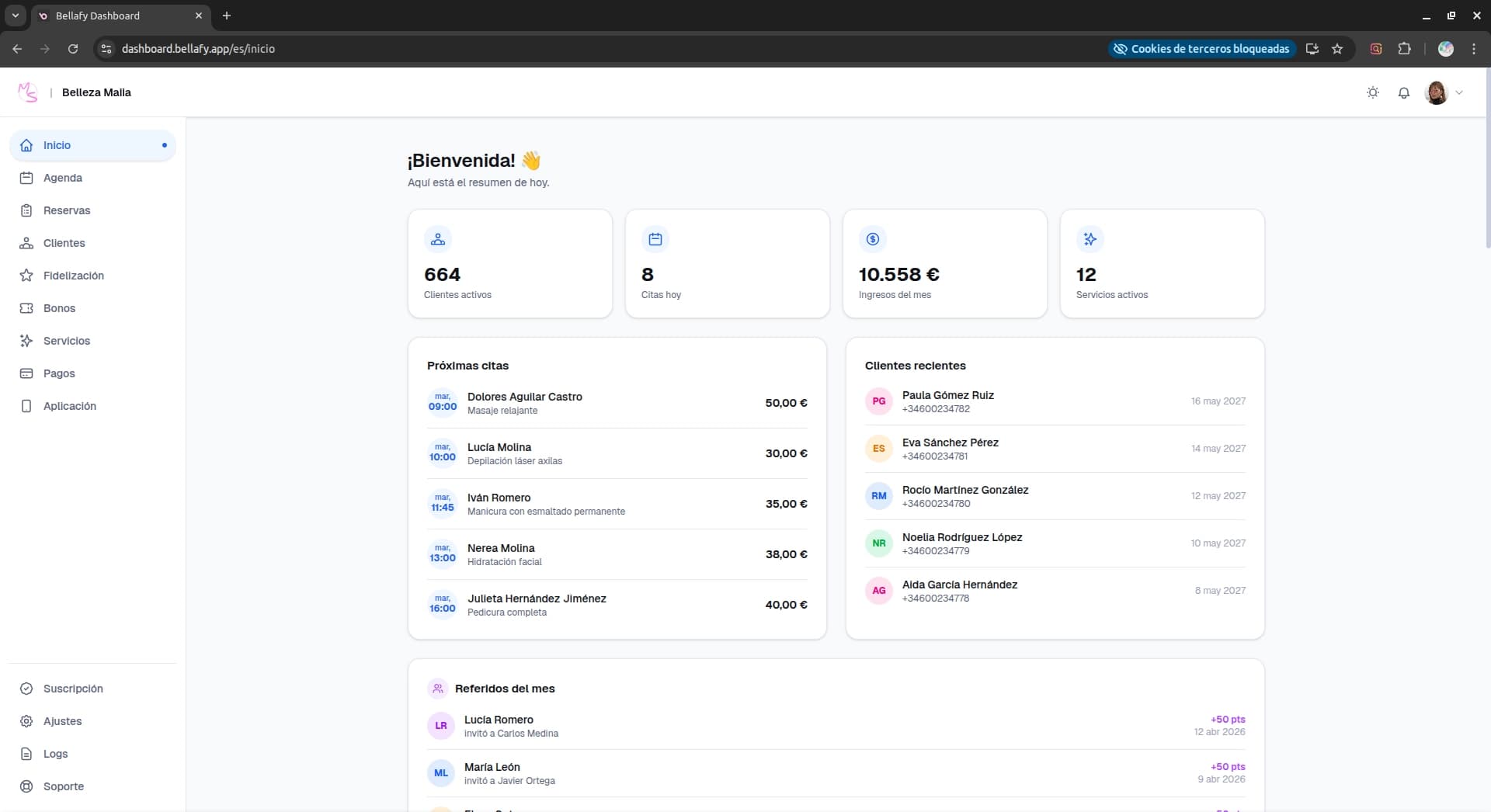View Servicios from the sidebar
The image size is (1491, 812).
[66, 340]
